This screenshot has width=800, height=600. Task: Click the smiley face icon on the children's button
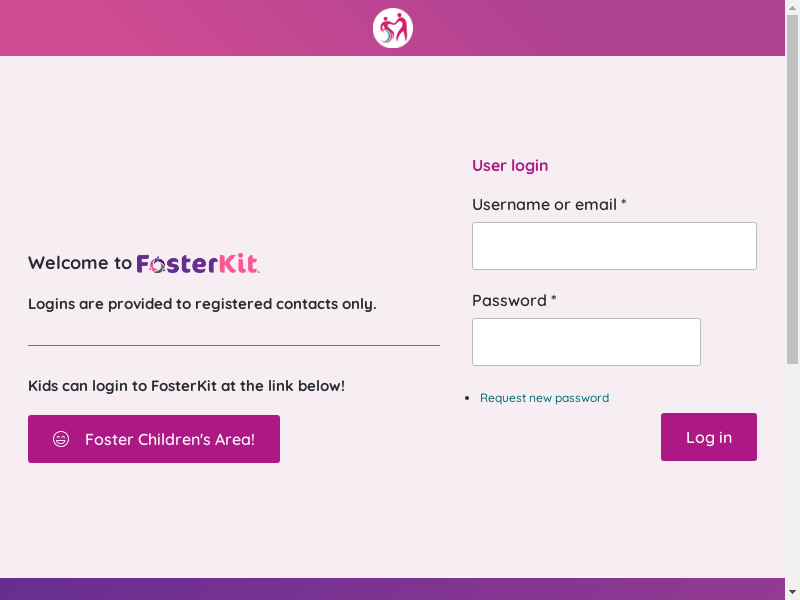61,439
